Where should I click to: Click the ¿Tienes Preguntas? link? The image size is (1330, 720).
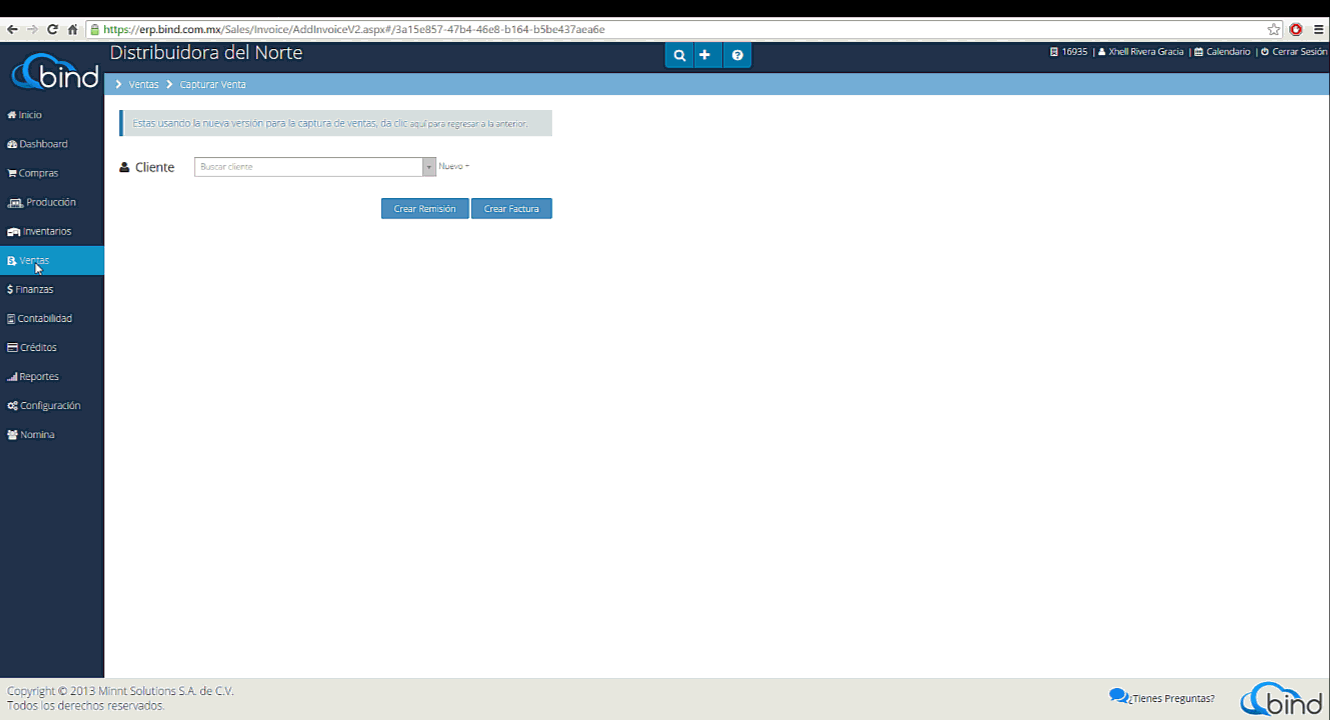pos(1173,698)
